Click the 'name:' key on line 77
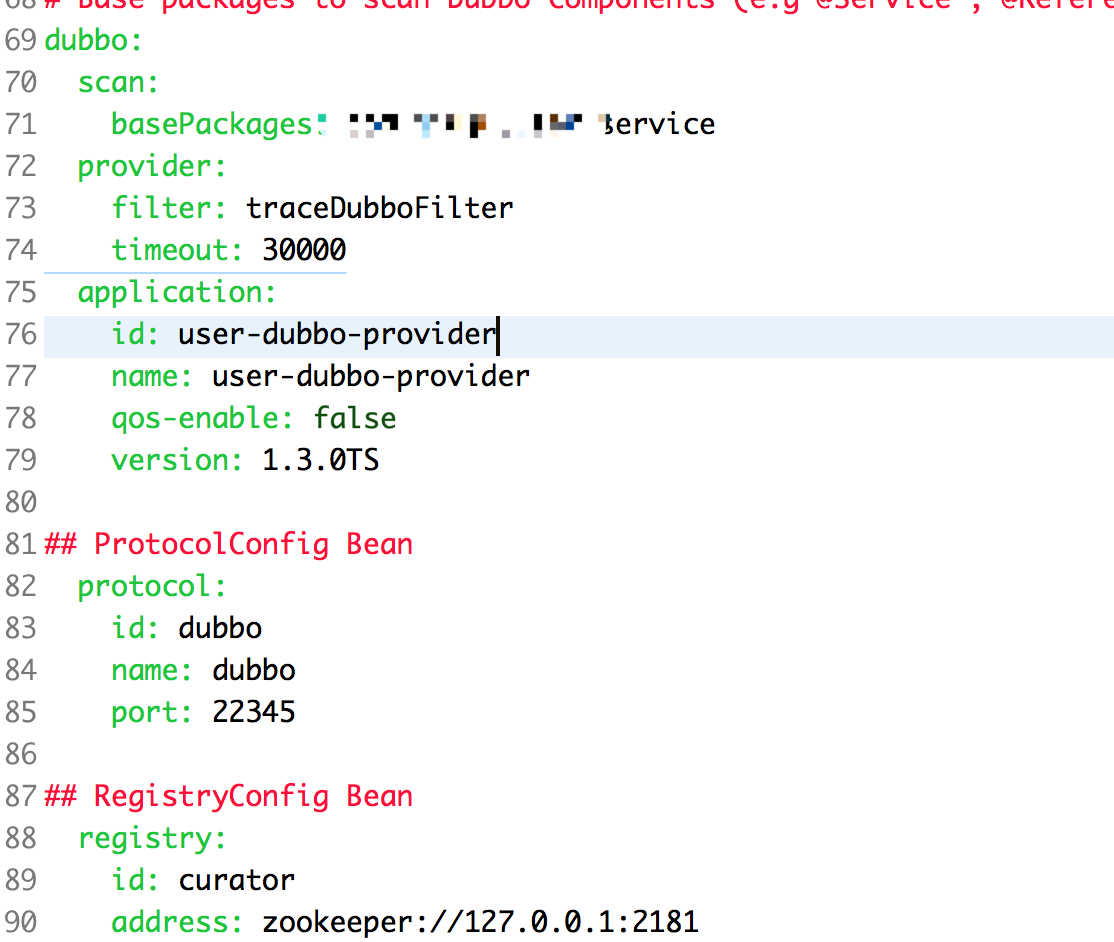 click(x=151, y=377)
